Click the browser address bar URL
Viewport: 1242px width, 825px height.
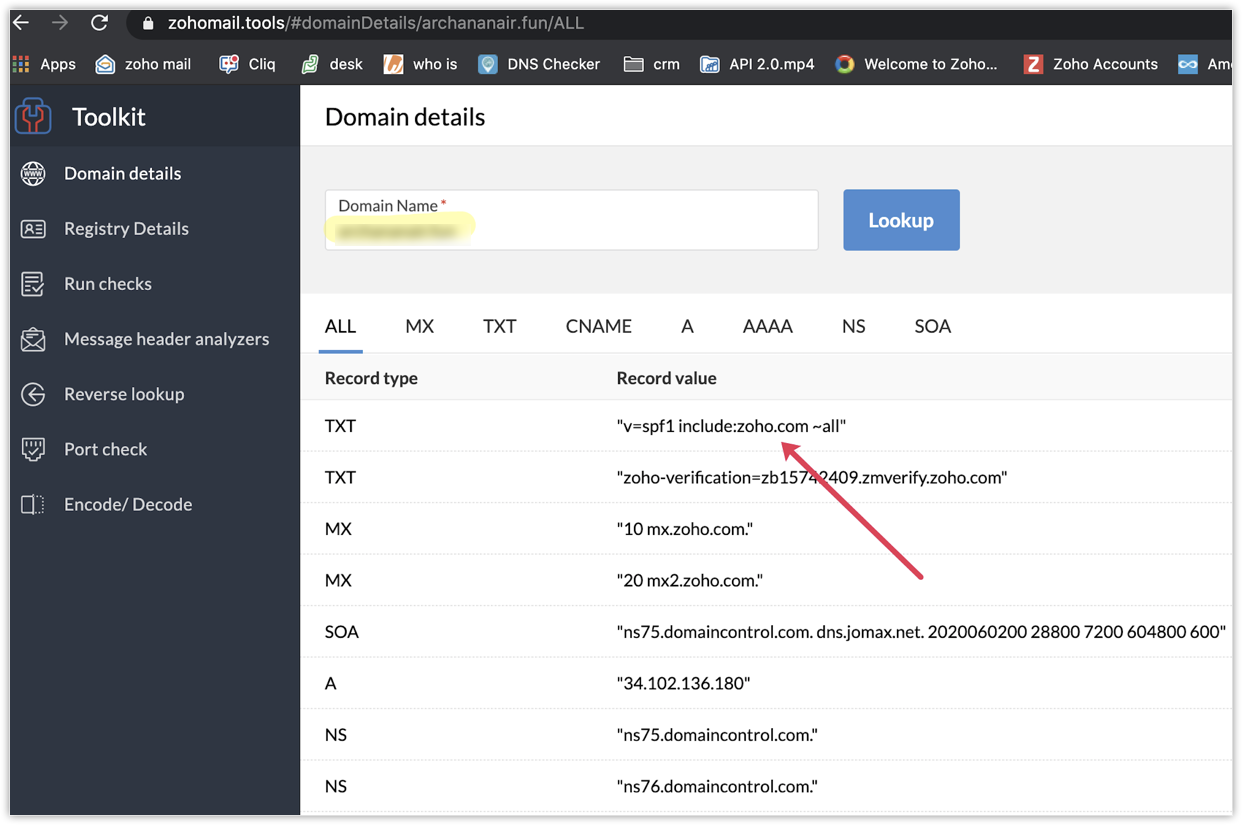376,22
